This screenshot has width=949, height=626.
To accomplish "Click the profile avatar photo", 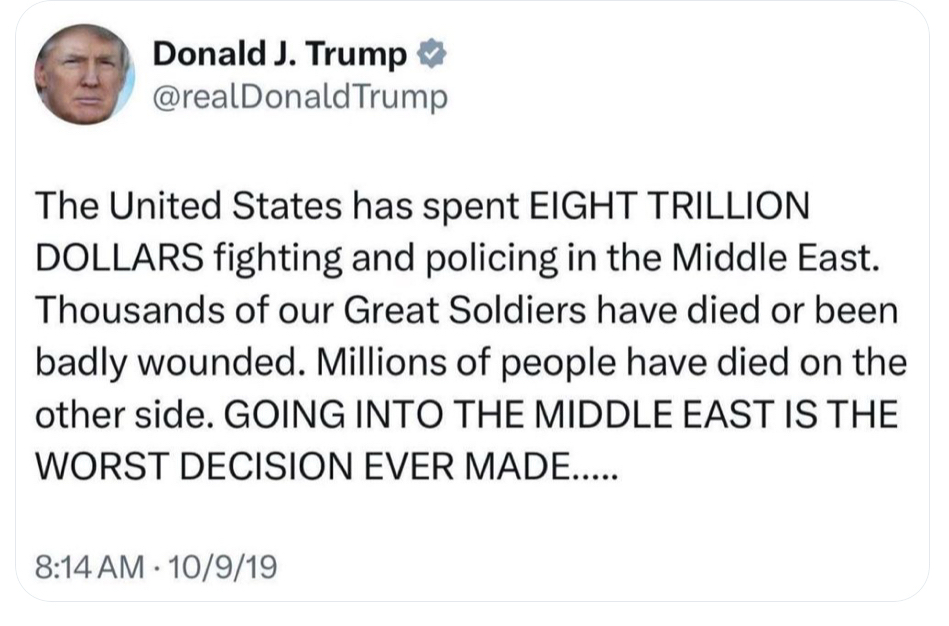I will click(83, 75).
